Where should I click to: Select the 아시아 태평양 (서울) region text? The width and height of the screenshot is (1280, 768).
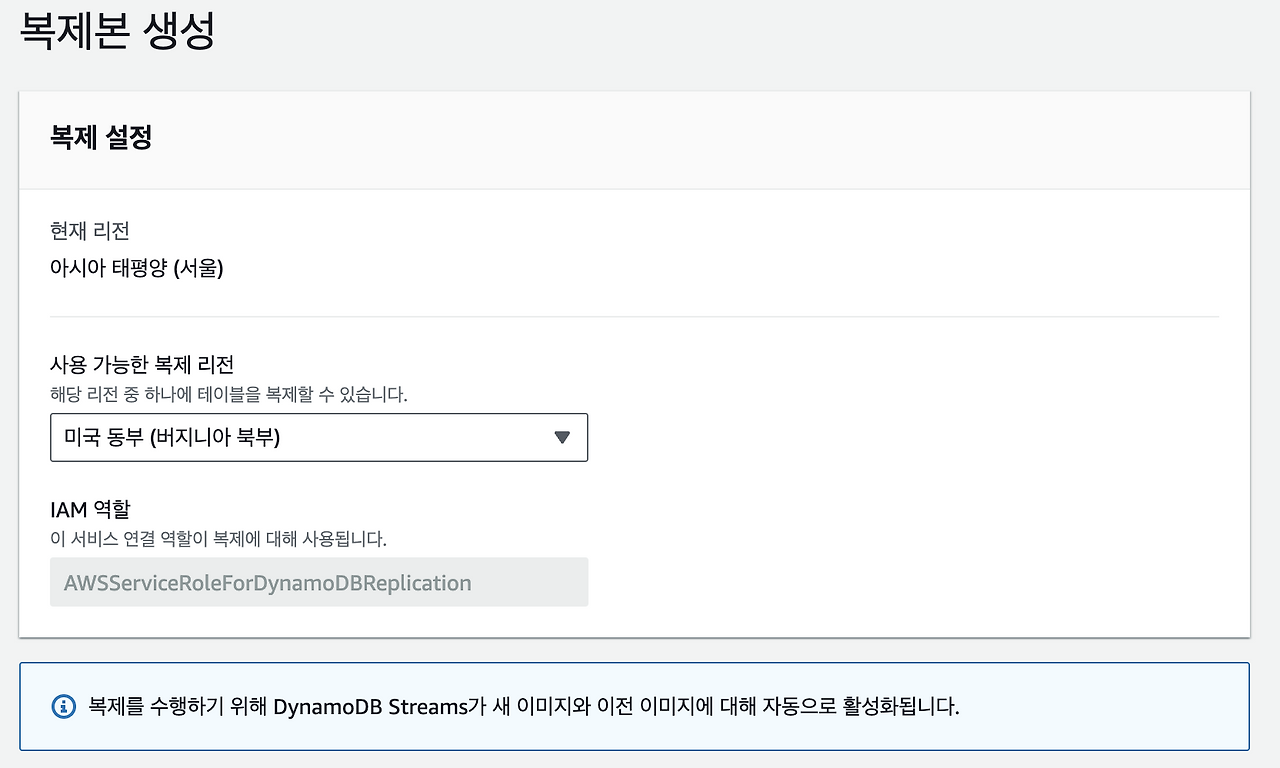pos(137,268)
